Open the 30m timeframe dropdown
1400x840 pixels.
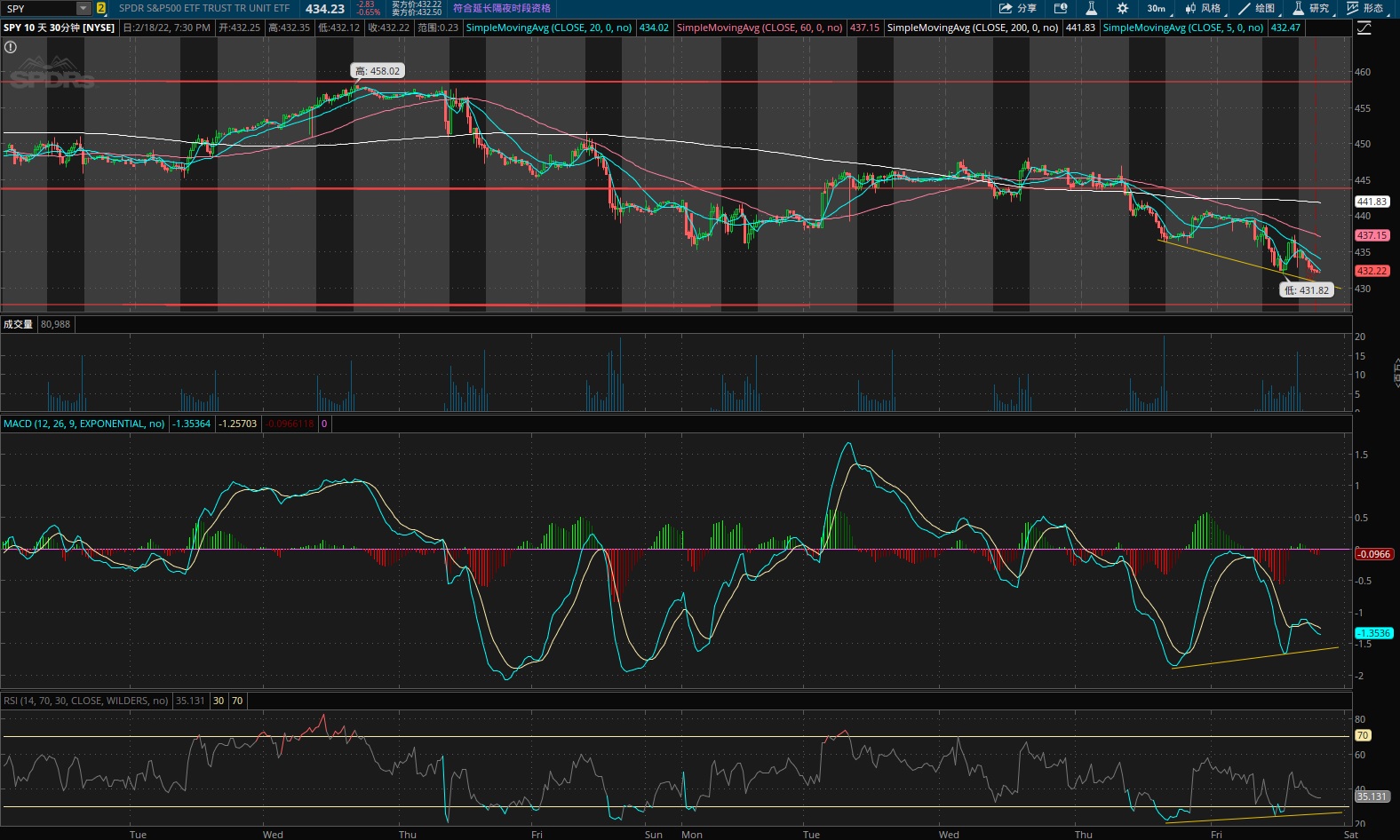point(1157,8)
